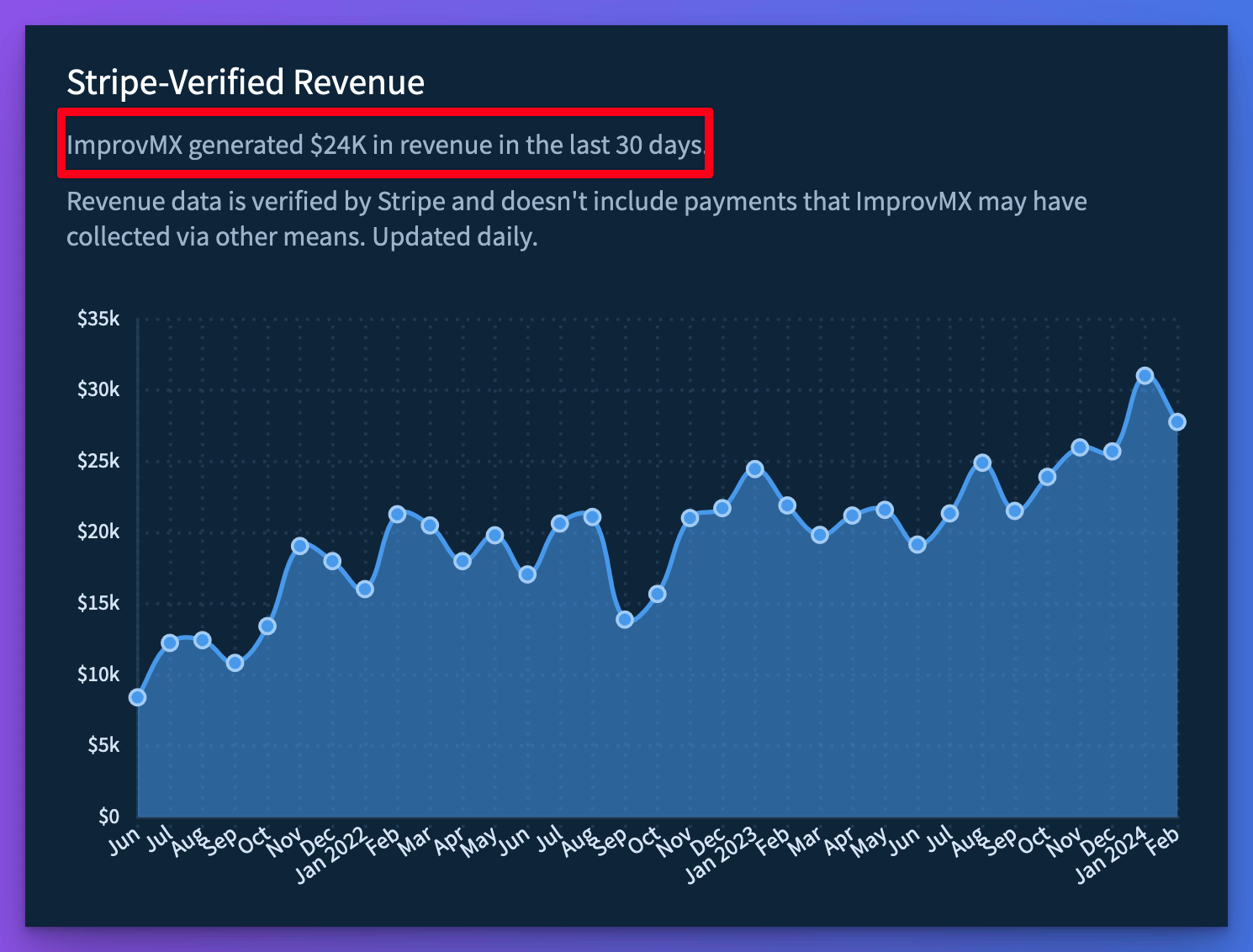The width and height of the screenshot is (1253, 952).
Task: Click the "Stripe-Verified Revenue" heading
Action: point(246,82)
